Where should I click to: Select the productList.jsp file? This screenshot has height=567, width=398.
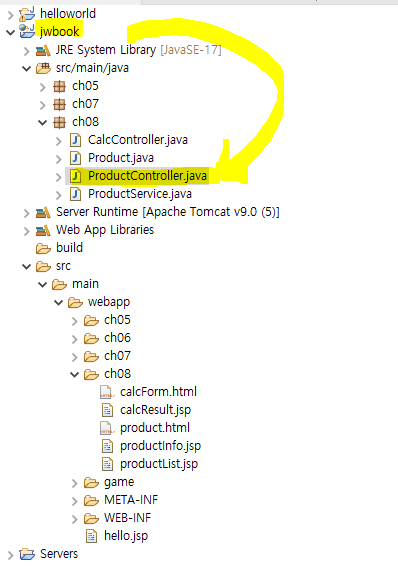159,464
